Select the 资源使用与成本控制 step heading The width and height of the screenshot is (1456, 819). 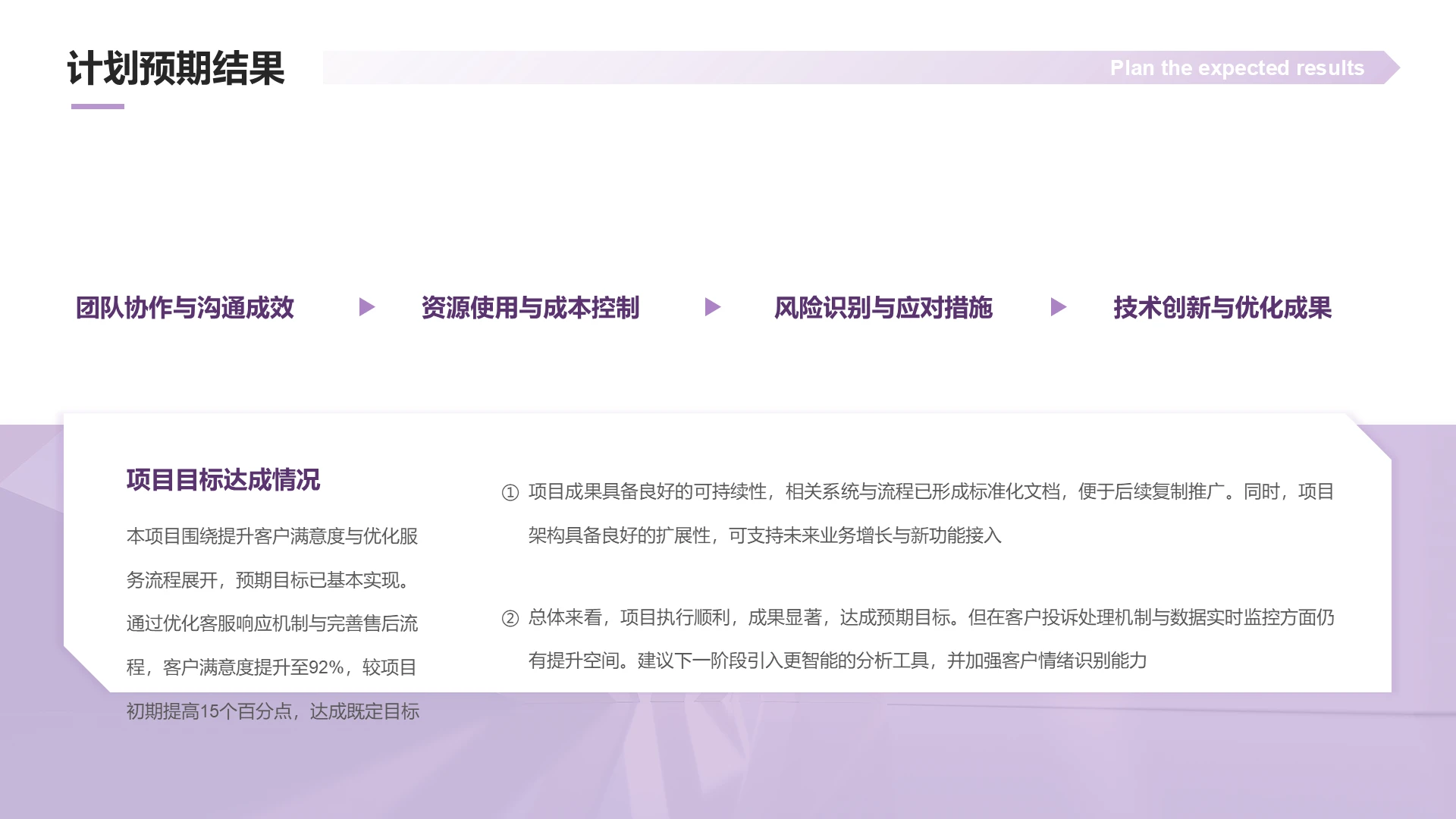pos(531,307)
